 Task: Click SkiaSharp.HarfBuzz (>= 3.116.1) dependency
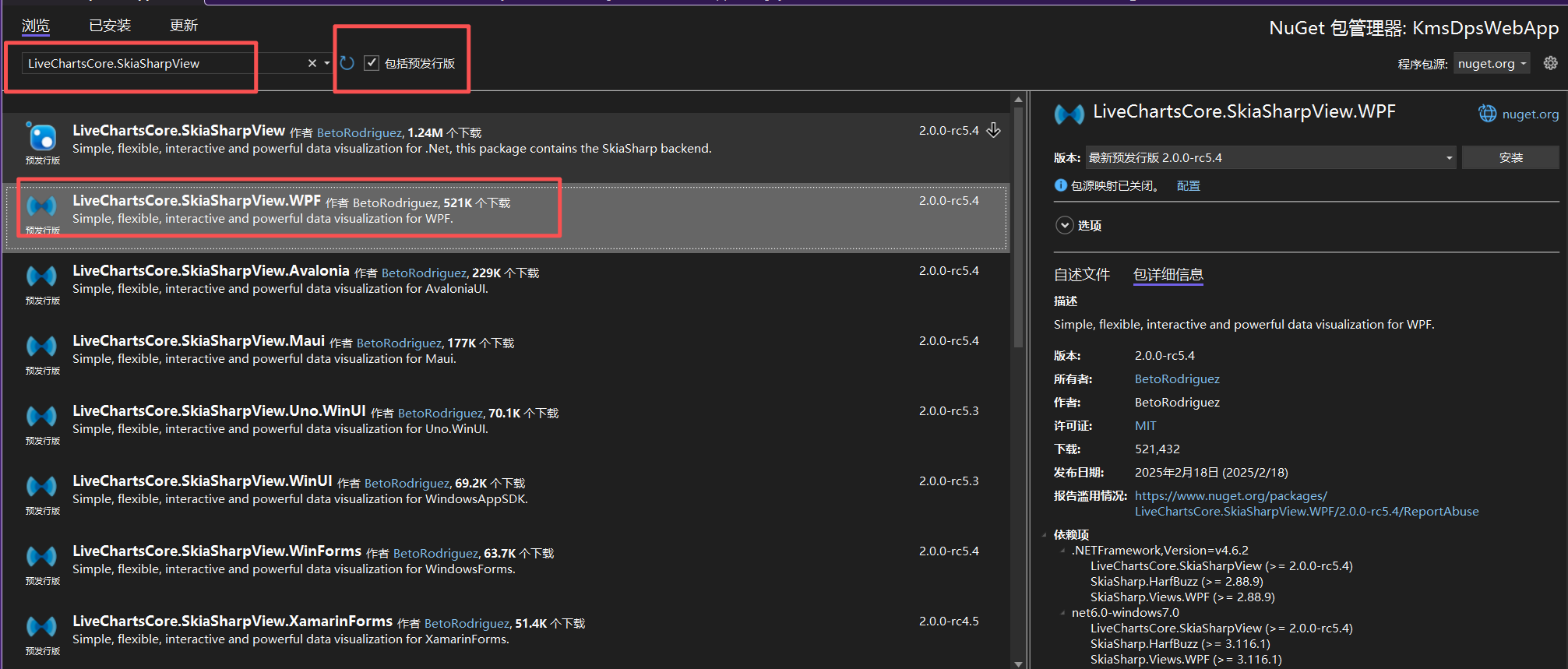point(1180,643)
